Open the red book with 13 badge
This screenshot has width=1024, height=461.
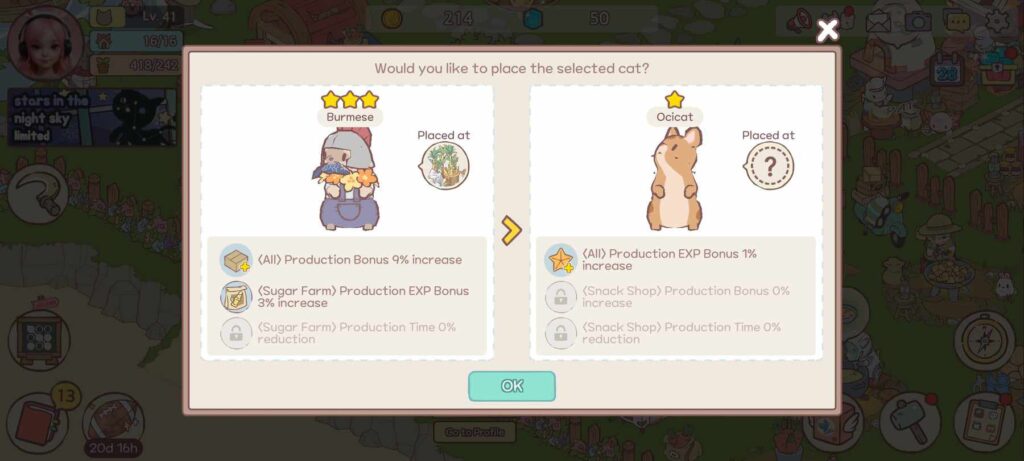tap(38, 422)
